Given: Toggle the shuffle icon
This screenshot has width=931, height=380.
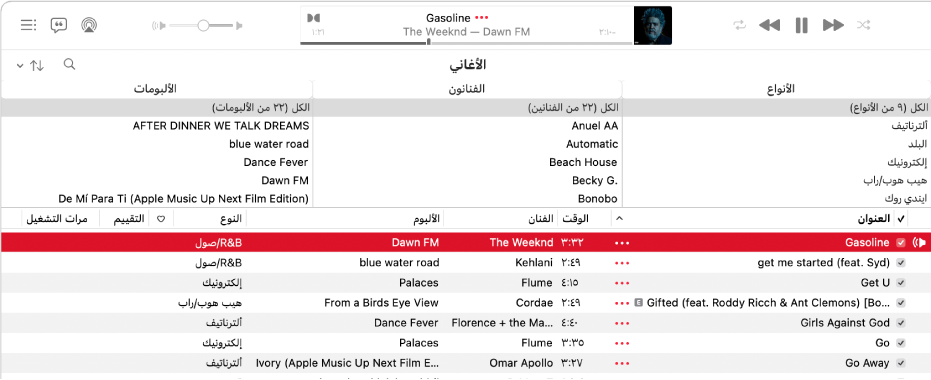Looking at the screenshot, I should coord(863,25).
